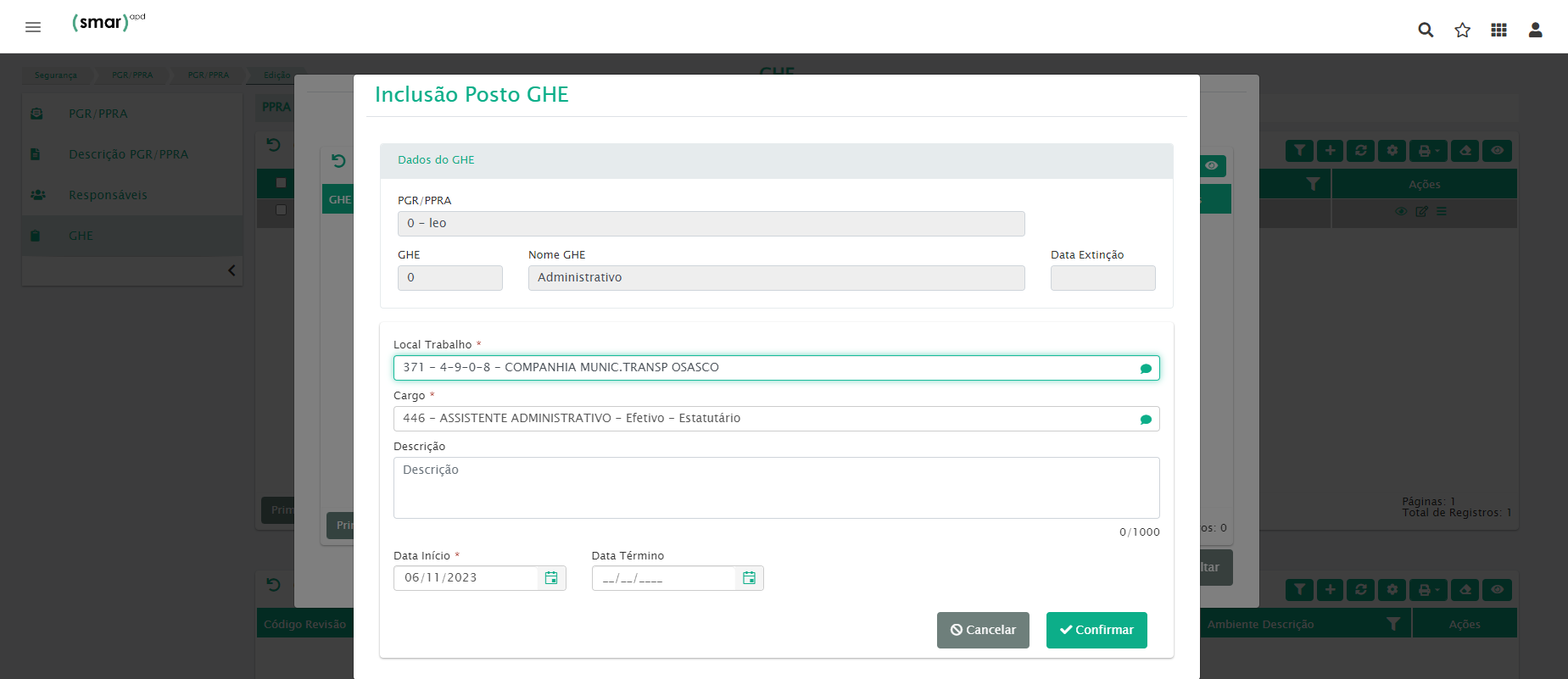The height and width of the screenshot is (679, 1568).
Task: Click into the Descrição text area
Action: 776,488
